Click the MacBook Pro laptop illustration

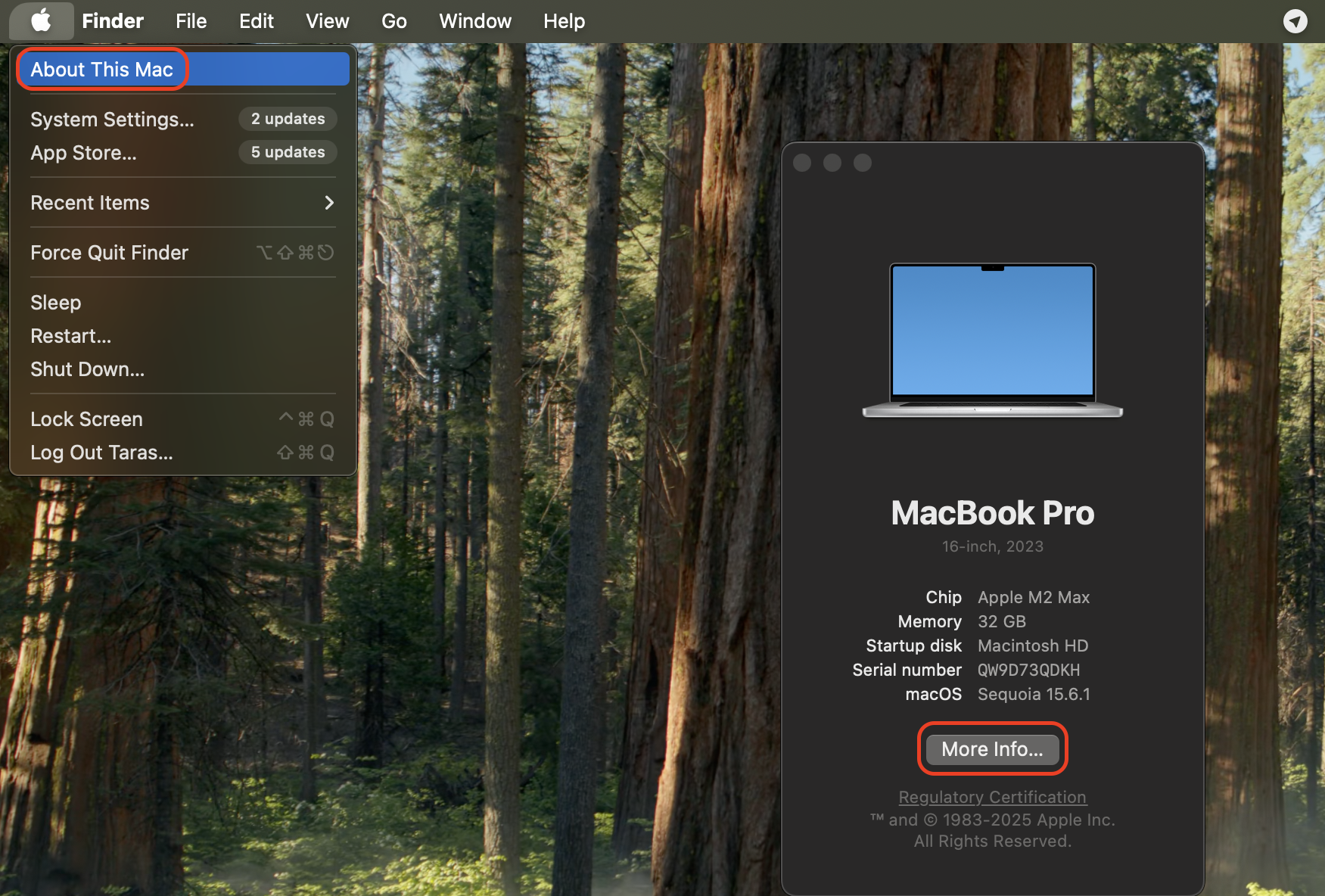click(992, 339)
